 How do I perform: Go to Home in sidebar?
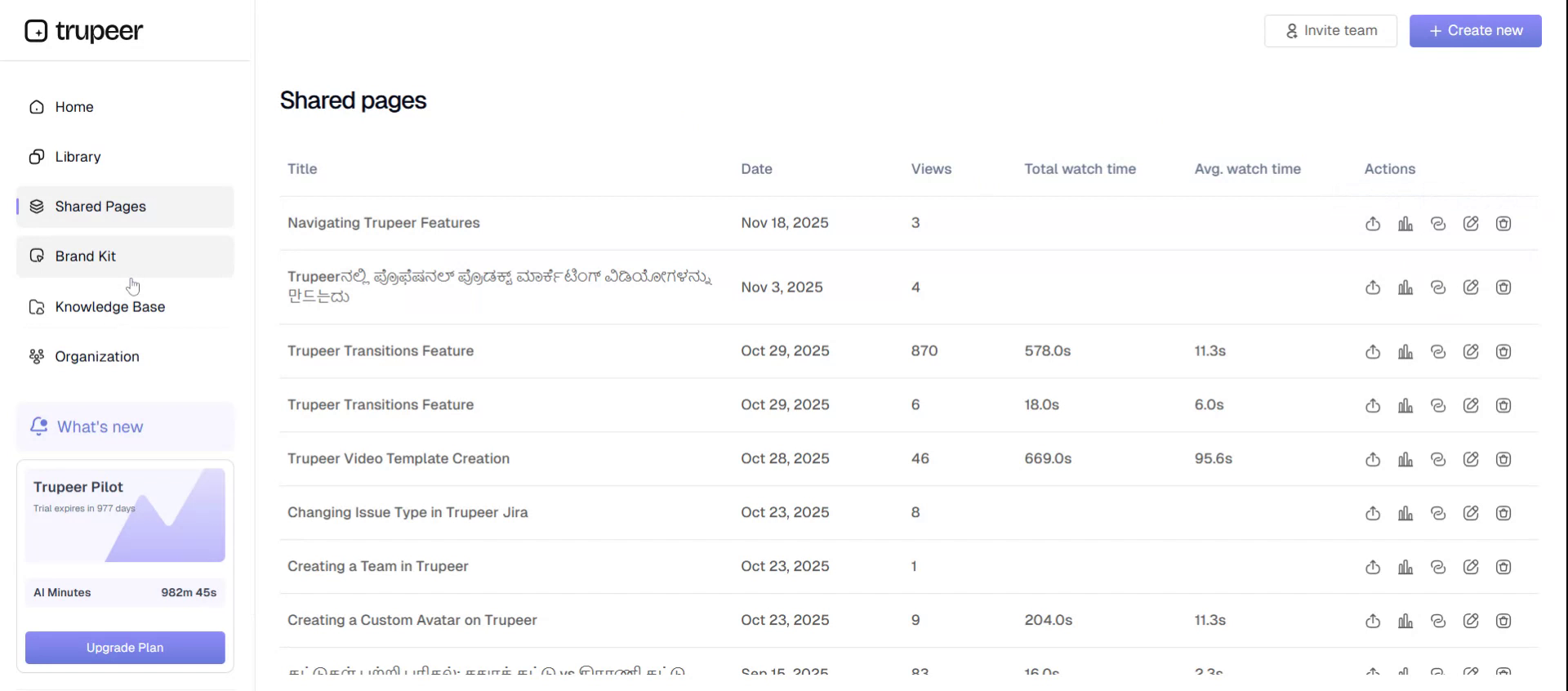[x=73, y=107]
